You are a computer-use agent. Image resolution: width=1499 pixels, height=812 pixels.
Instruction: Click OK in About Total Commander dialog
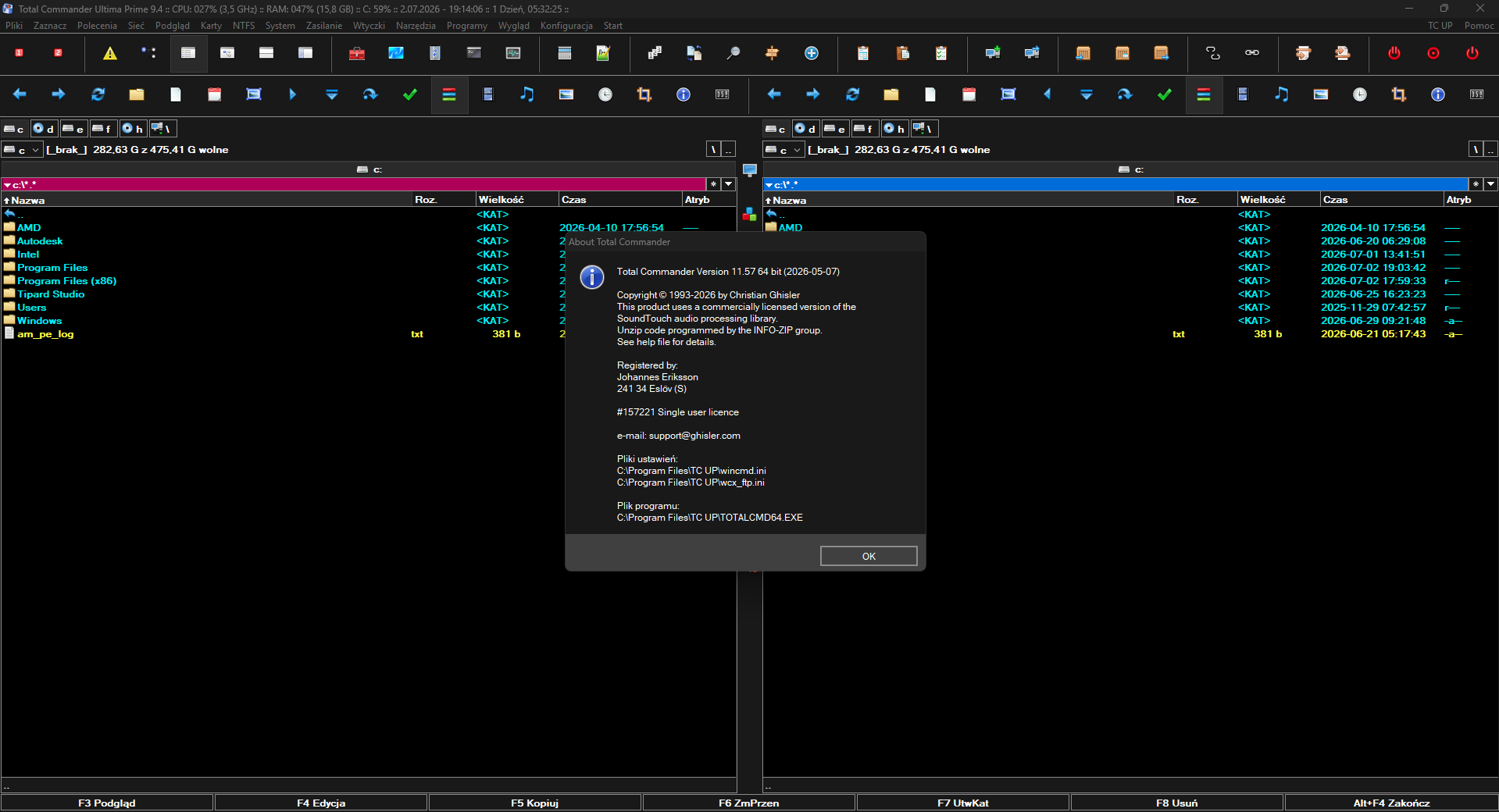click(x=869, y=556)
